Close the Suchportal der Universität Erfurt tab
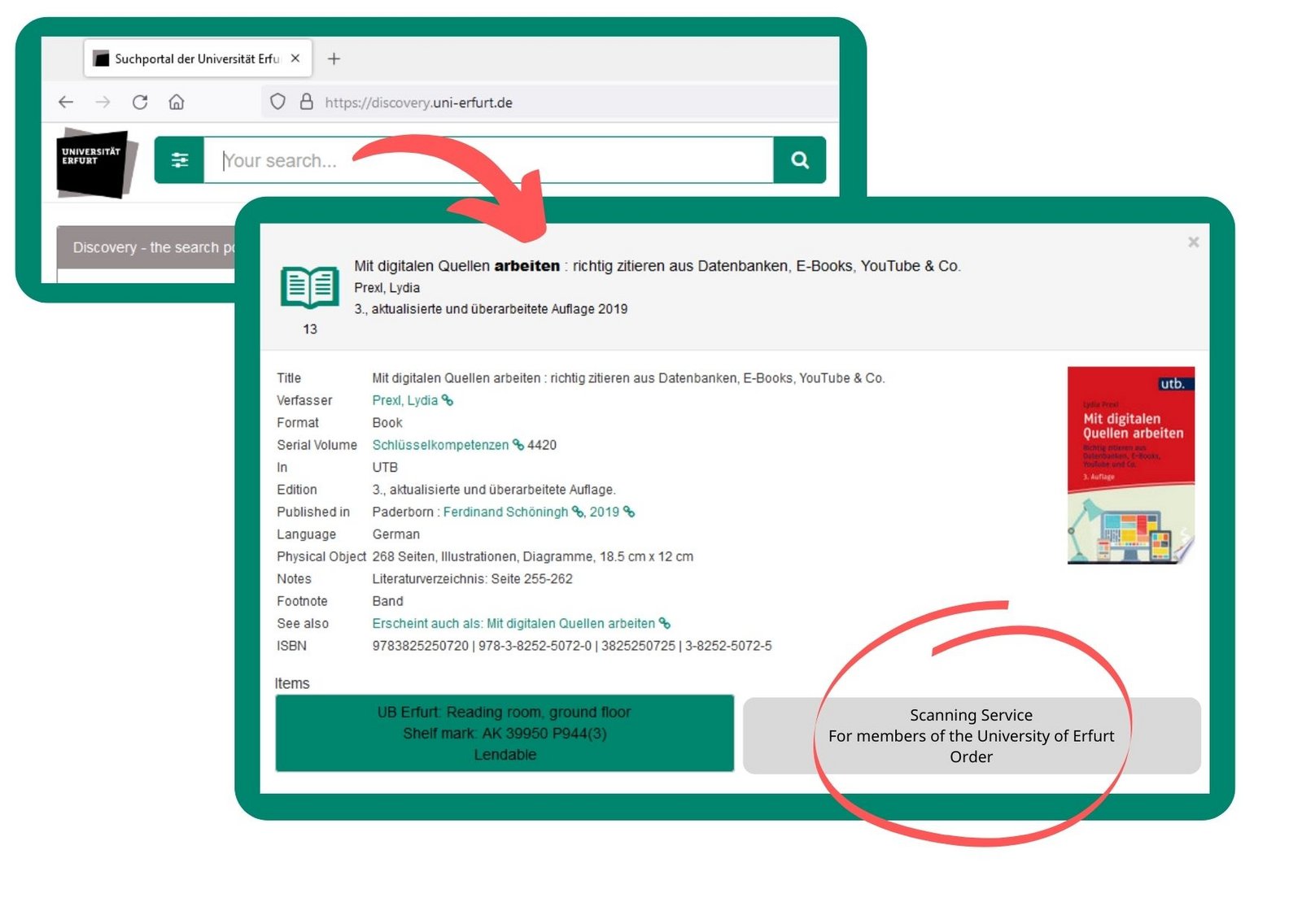Screen dimensions: 1302x924 coord(295,59)
